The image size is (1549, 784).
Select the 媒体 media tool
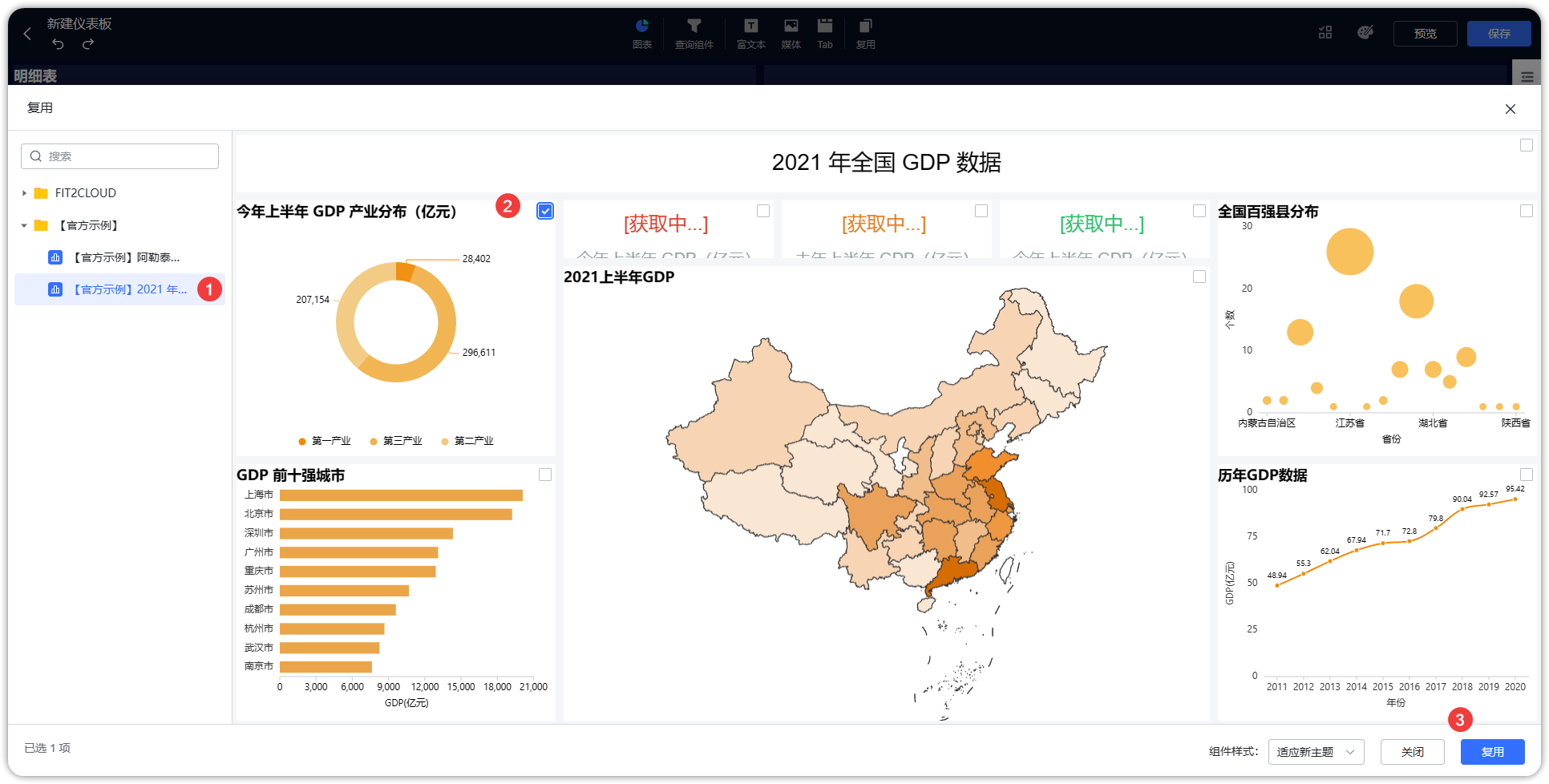(x=791, y=34)
